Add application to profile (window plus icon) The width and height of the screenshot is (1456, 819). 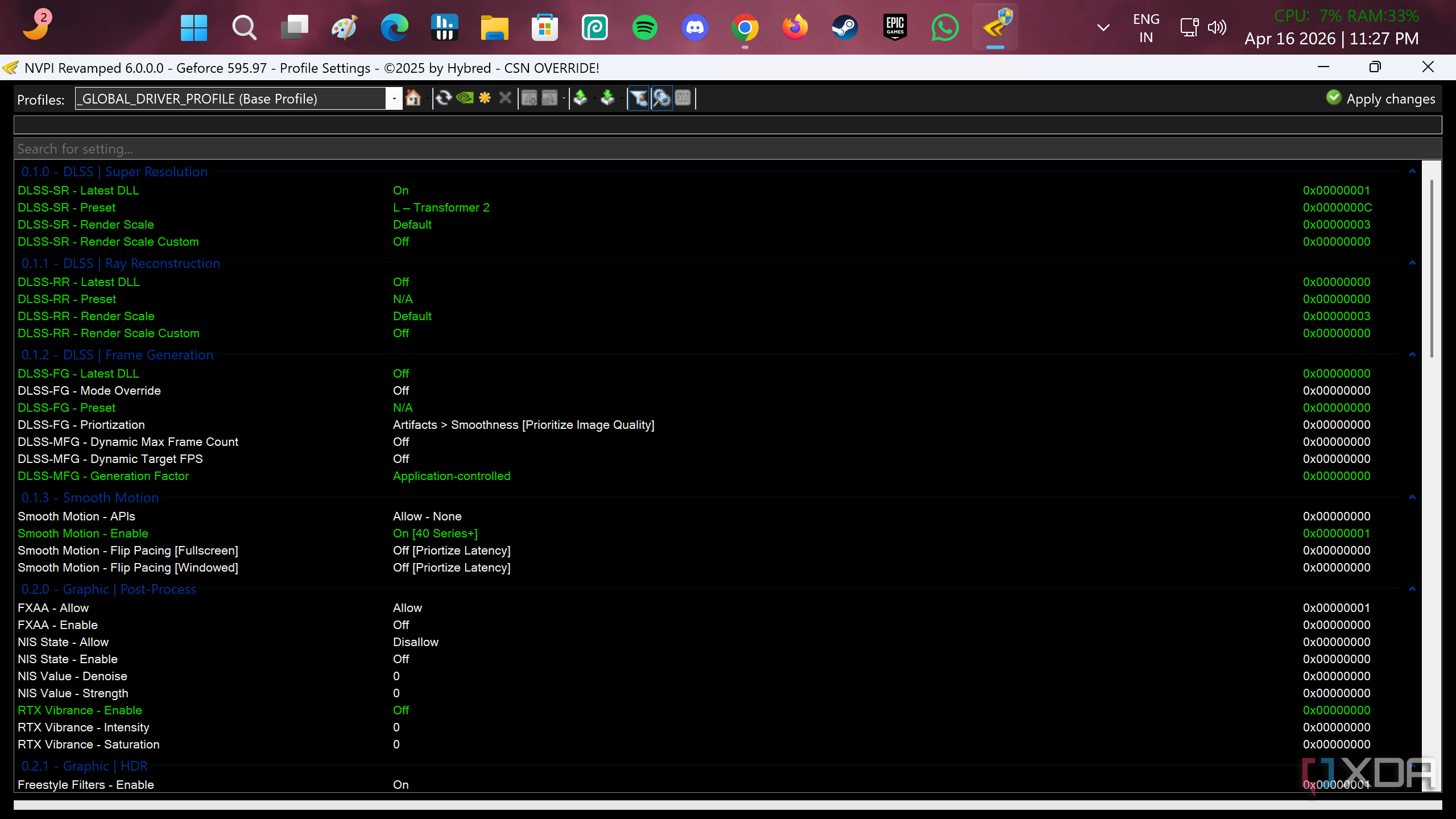[x=529, y=98]
